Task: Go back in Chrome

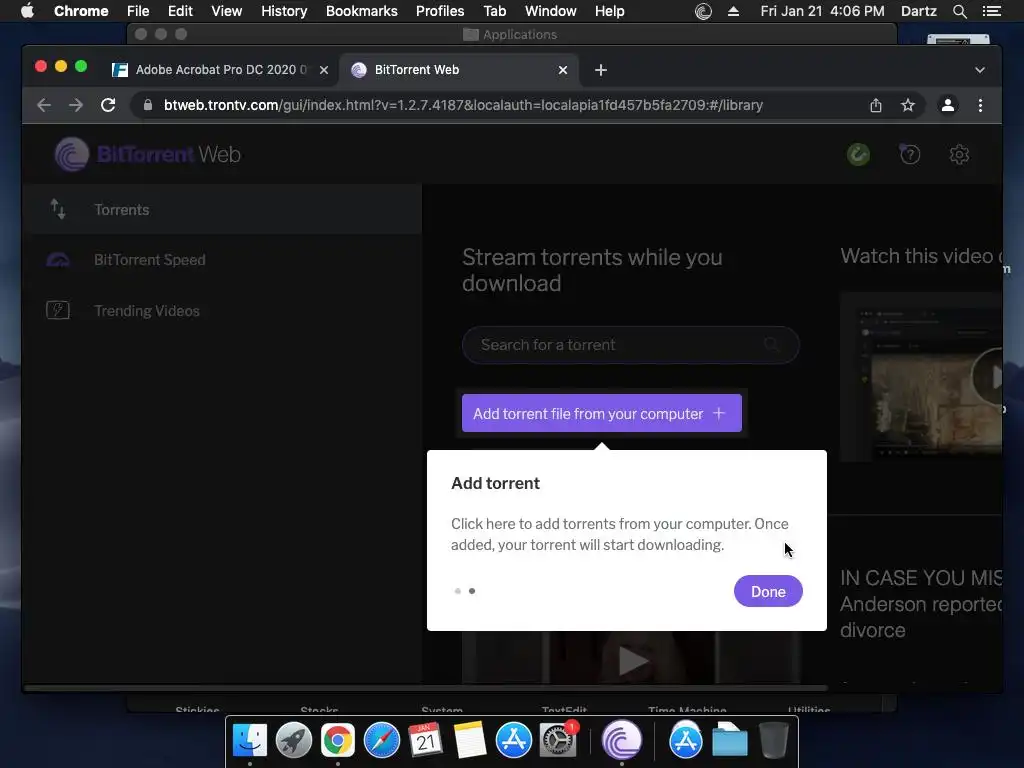Action: point(44,105)
